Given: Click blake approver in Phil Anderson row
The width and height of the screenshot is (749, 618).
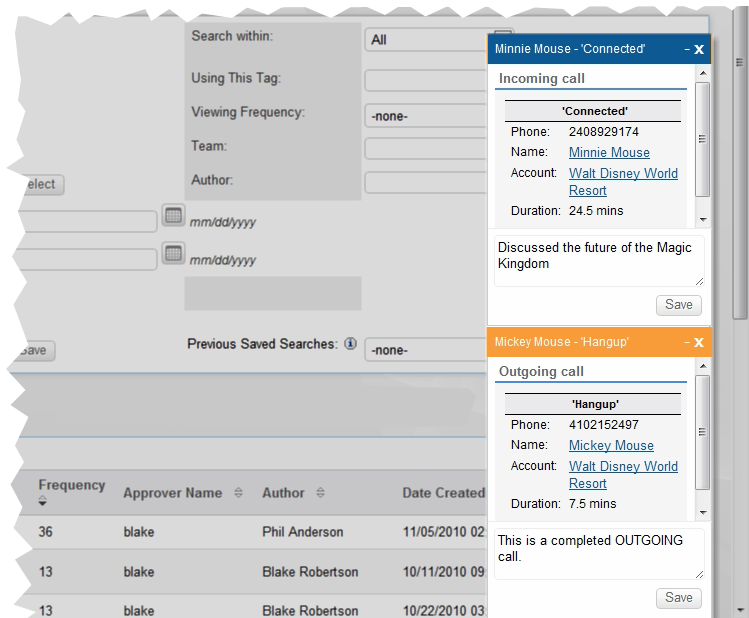Looking at the screenshot, I should tap(139, 532).
